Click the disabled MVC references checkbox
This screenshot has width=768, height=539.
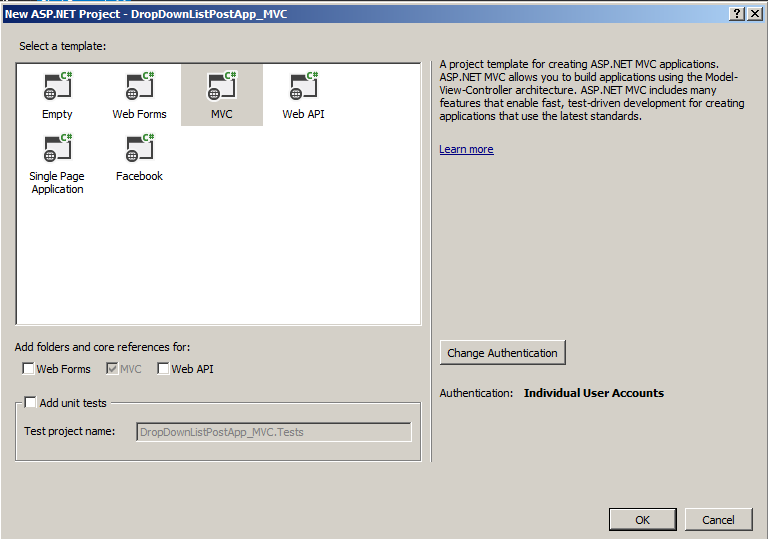112,368
